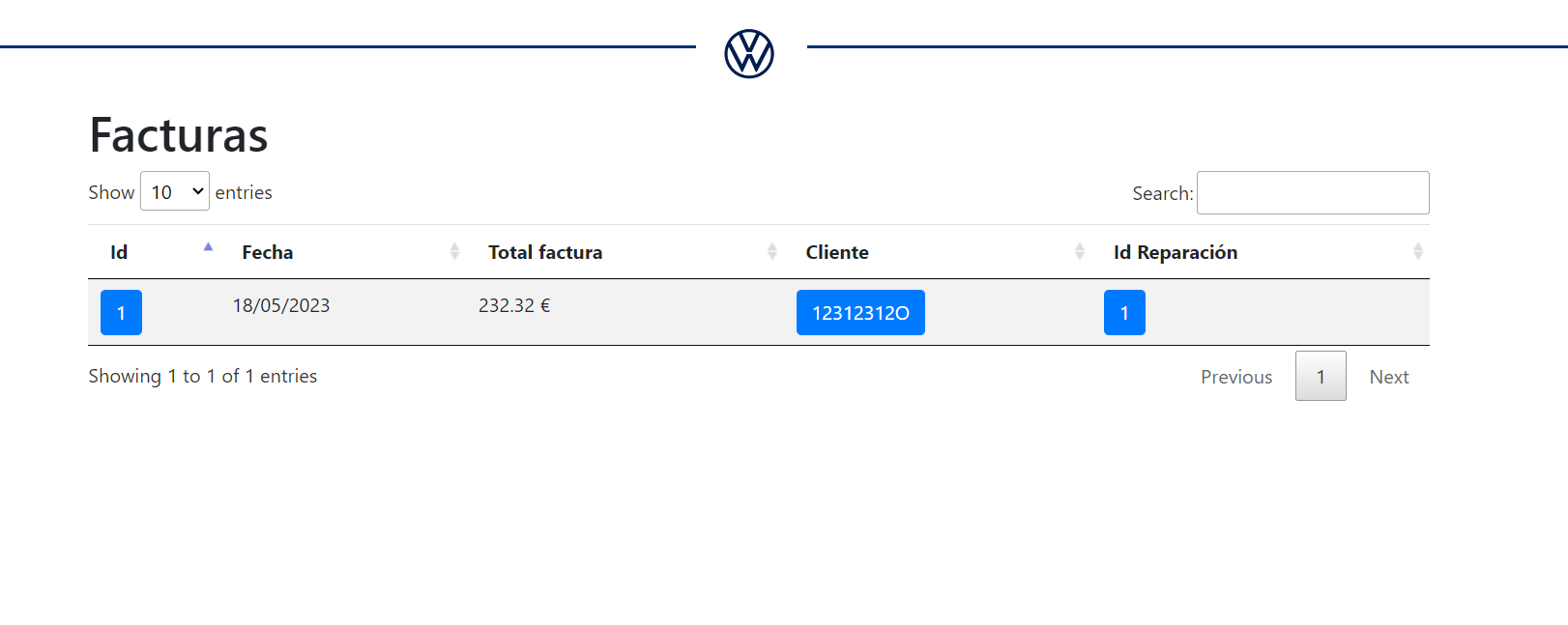Go to the Previous page

pyautogui.click(x=1235, y=377)
